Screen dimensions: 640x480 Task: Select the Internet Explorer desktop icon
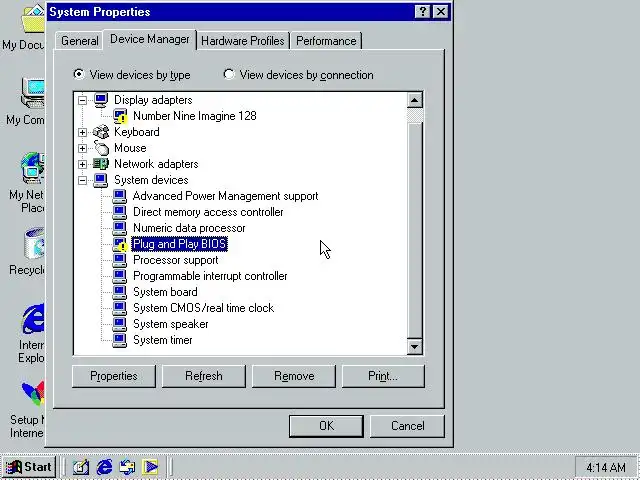(33, 319)
